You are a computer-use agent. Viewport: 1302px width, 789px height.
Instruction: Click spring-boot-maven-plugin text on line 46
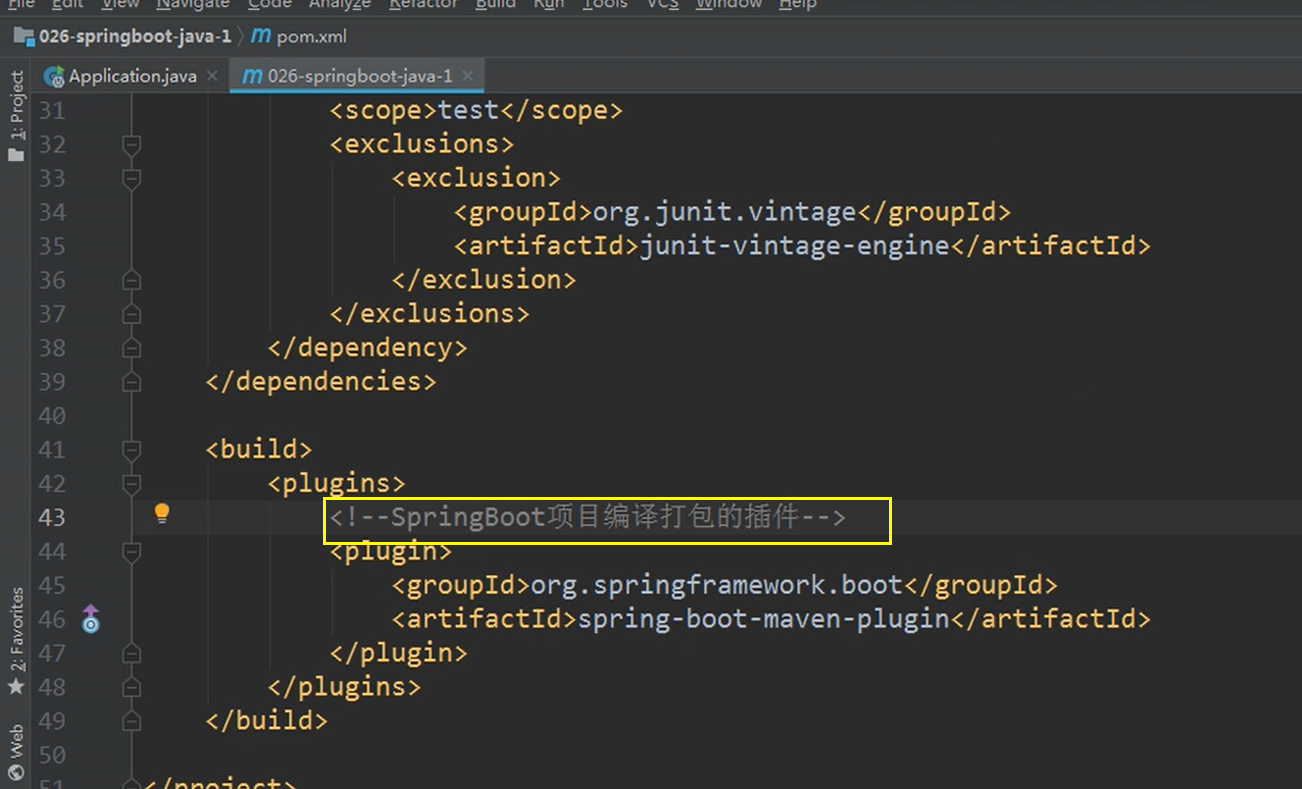(764, 619)
